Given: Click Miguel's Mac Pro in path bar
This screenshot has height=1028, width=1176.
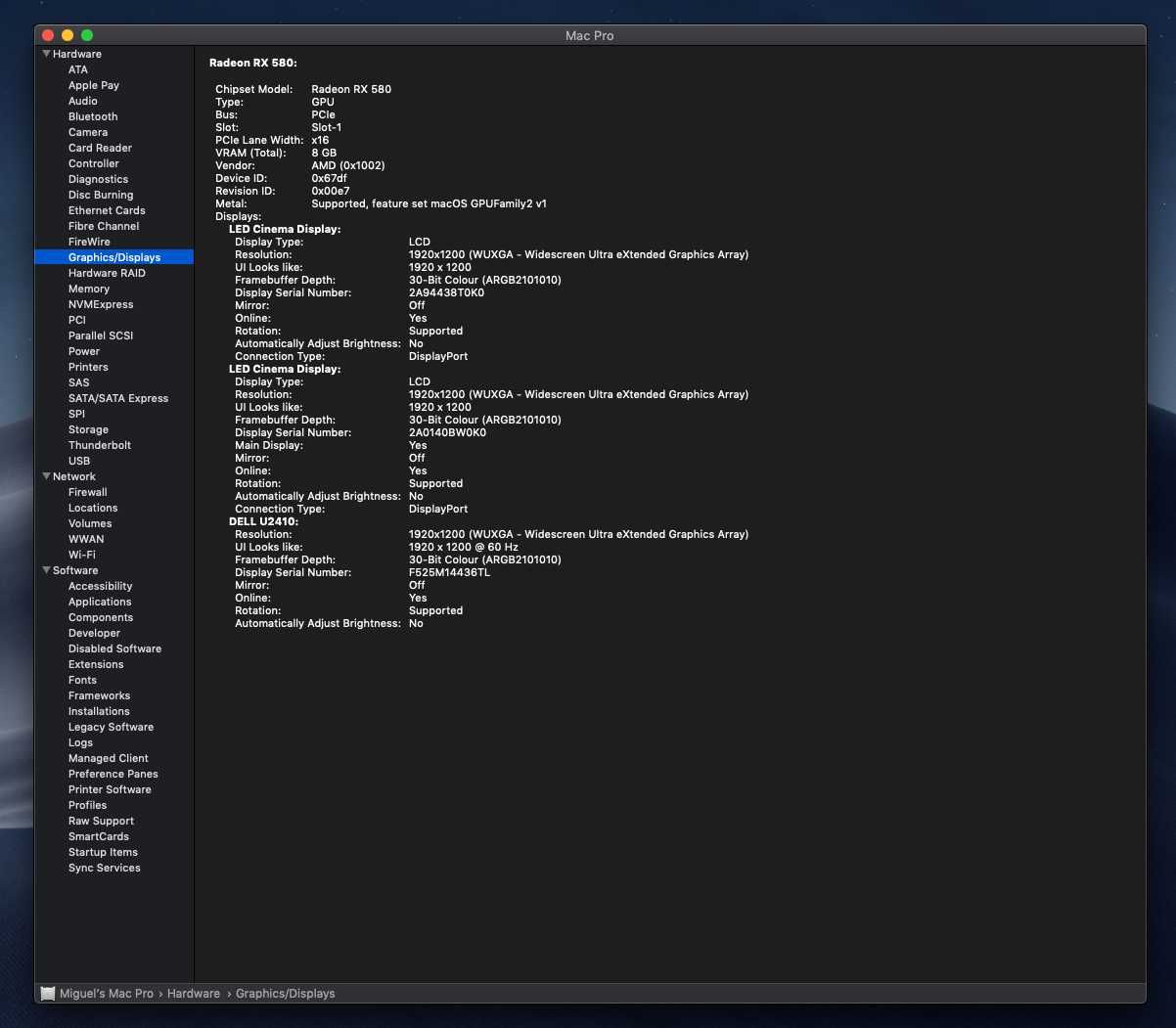Looking at the screenshot, I should 107,993.
